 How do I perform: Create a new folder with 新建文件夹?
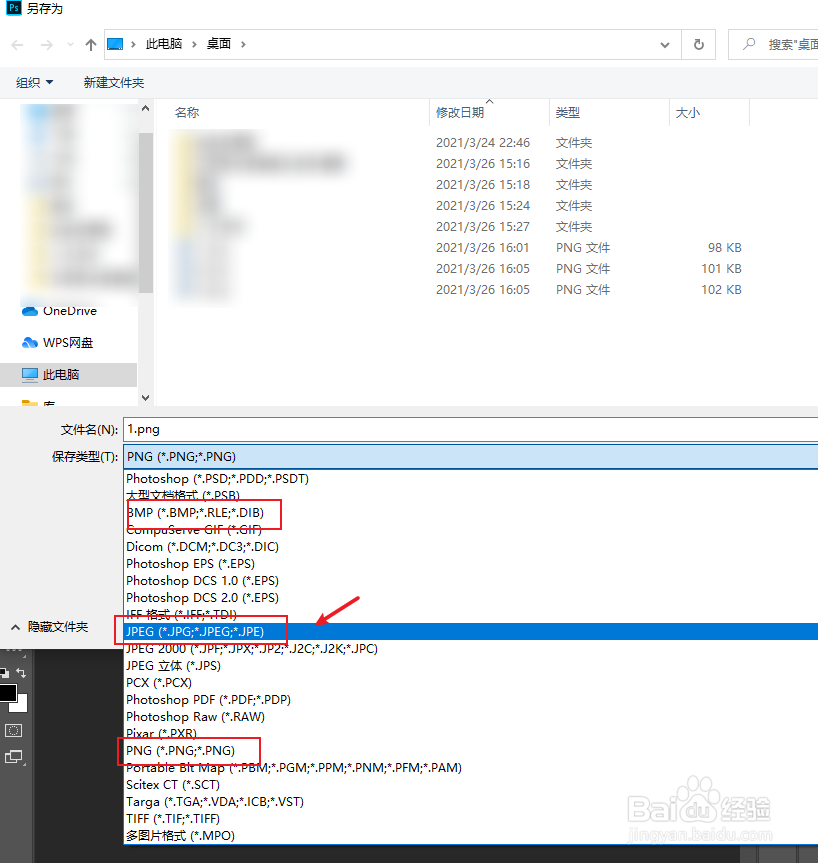point(114,83)
